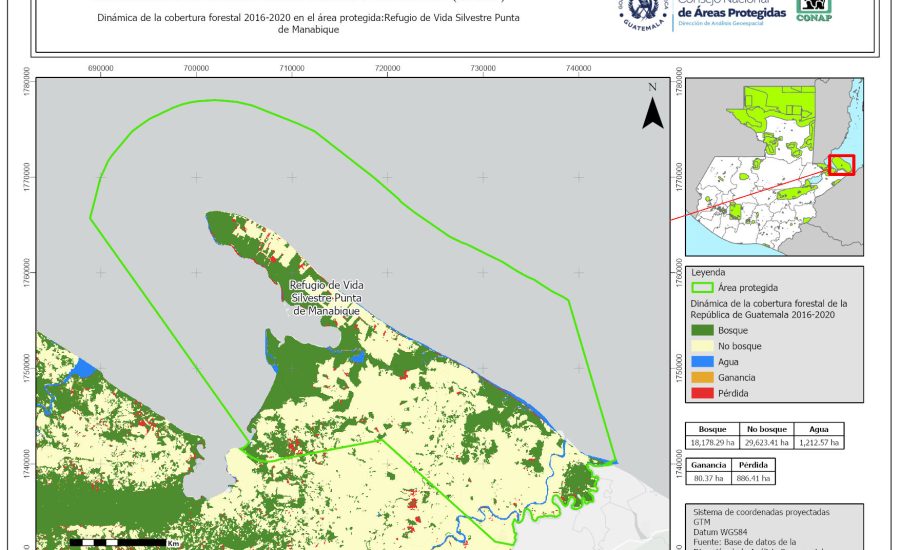
Task: Select the red rectangle on inset map
Action: (x=841, y=164)
